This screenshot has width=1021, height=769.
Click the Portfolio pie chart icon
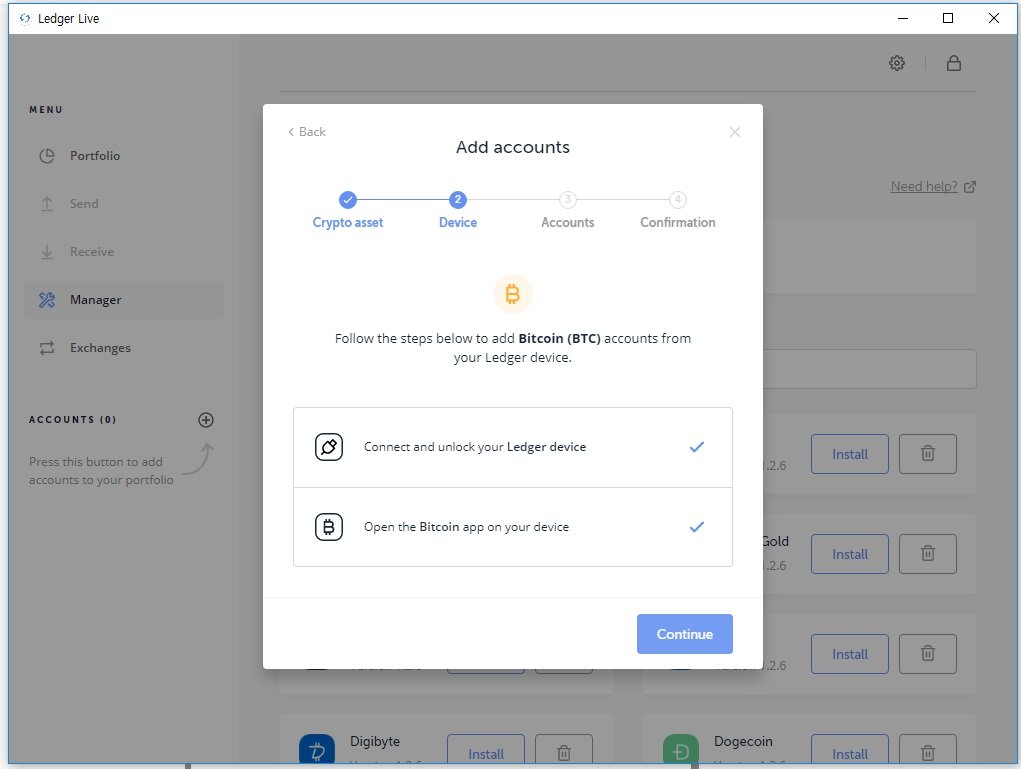47,156
